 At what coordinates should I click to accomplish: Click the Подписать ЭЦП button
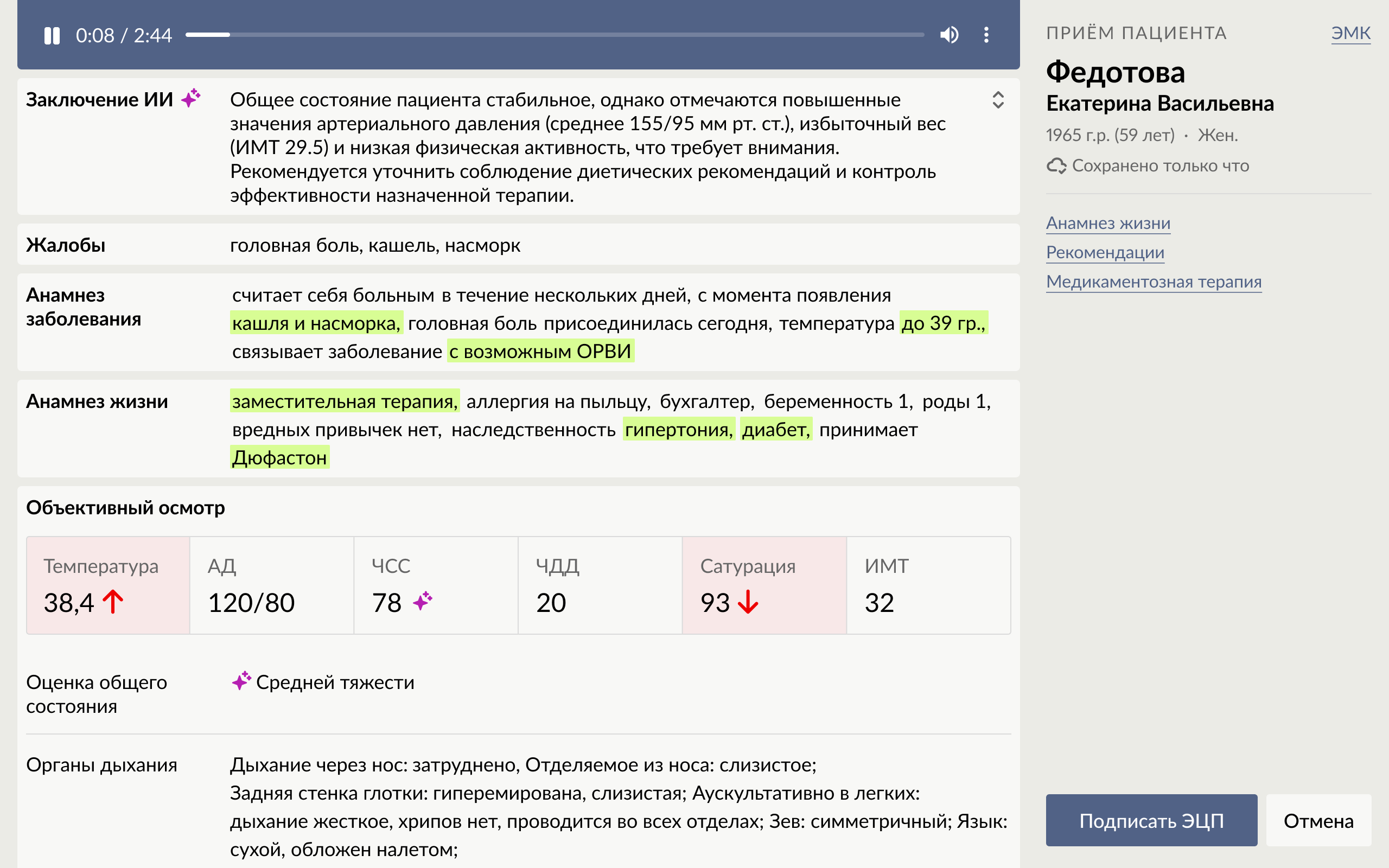[1151, 820]
